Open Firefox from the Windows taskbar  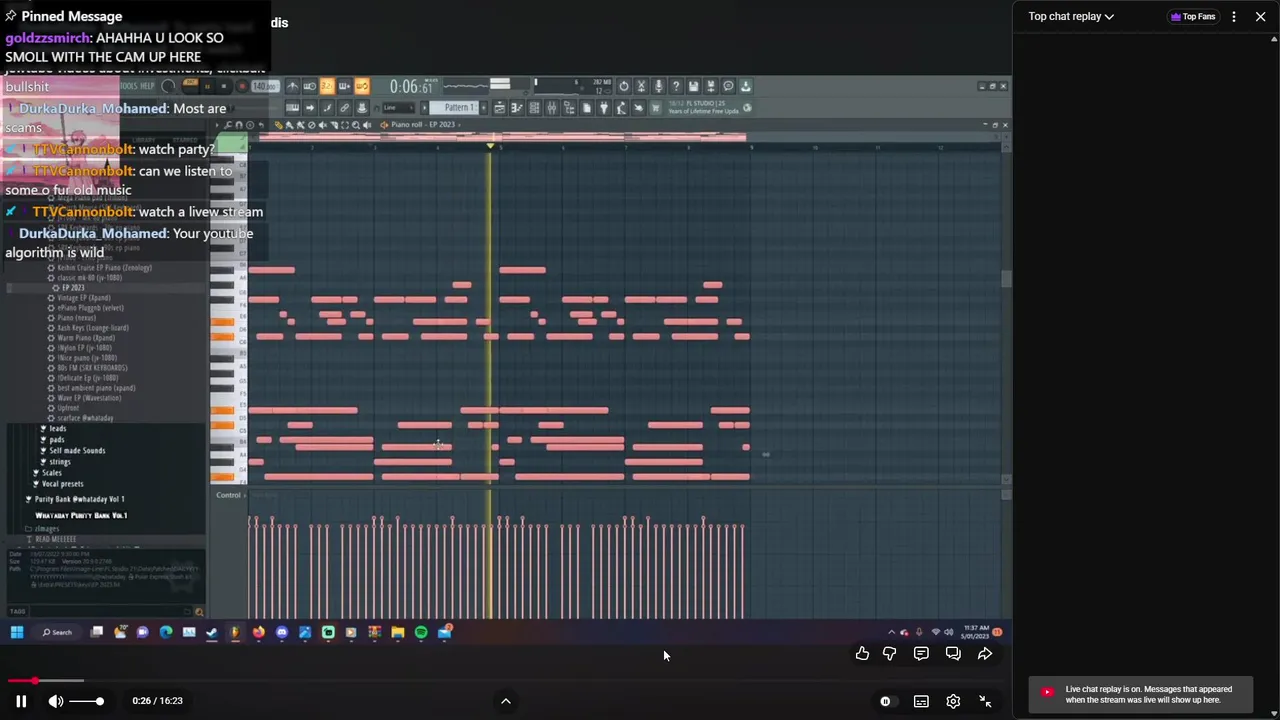[x=258, y=632]
